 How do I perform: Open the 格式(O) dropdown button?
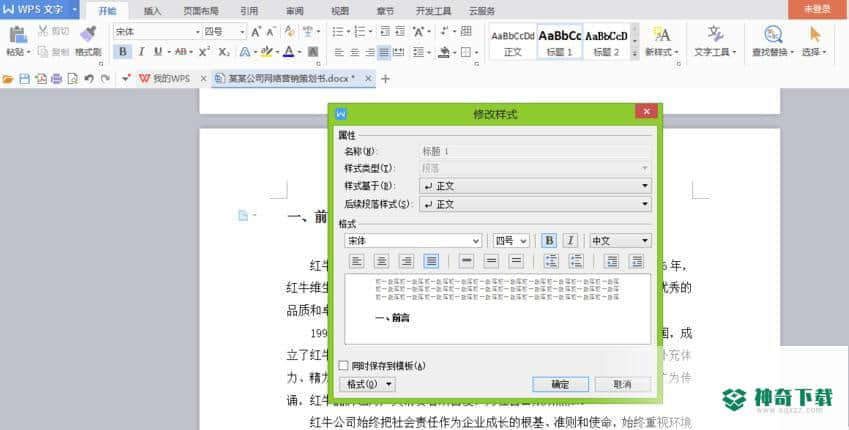367,384
